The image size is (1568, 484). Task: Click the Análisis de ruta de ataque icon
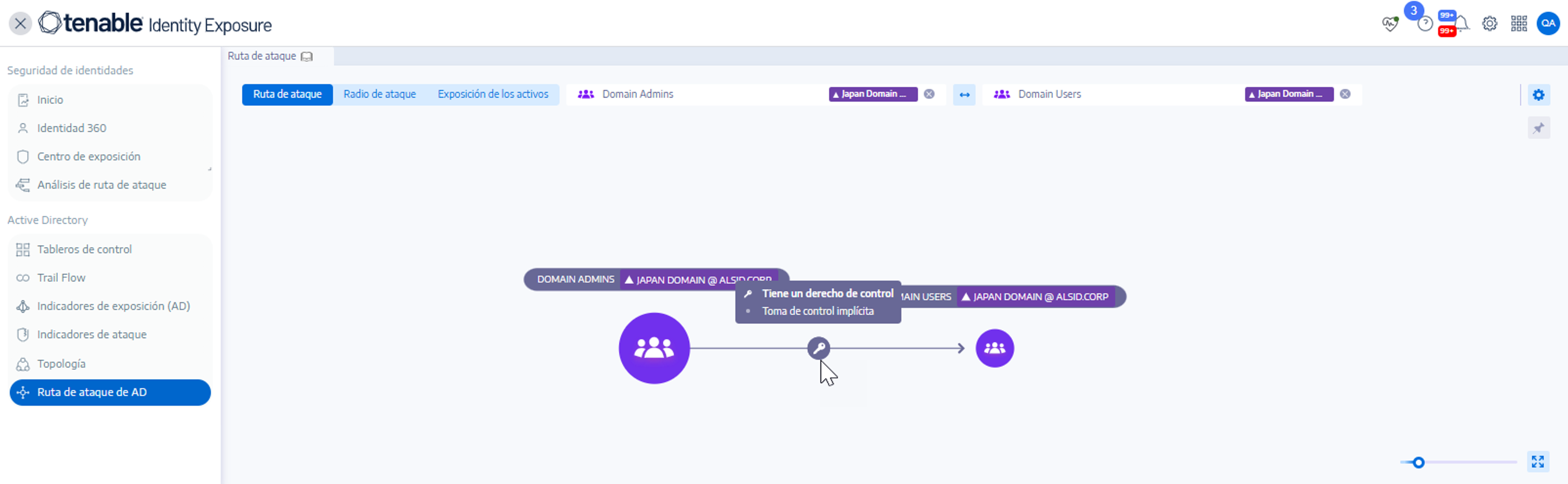click(23, 185)
